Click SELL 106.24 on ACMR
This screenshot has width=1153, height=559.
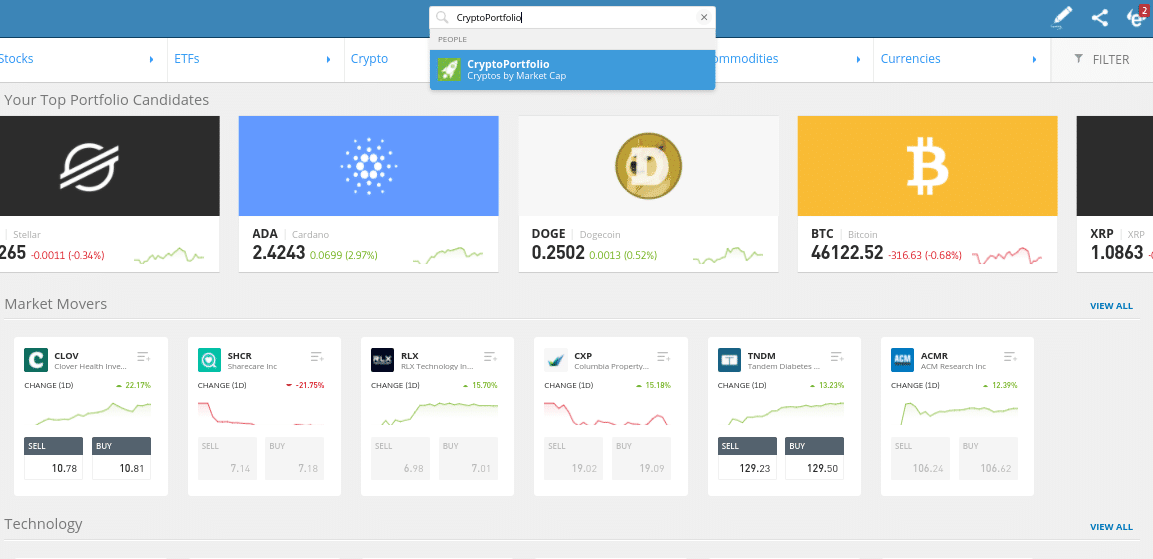point(921,458)
